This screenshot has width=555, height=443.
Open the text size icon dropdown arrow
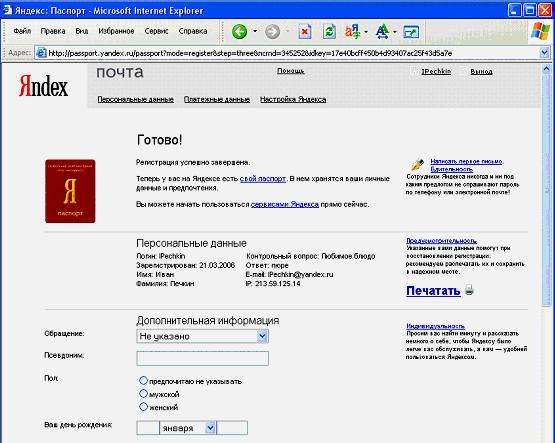coord(395,32)
